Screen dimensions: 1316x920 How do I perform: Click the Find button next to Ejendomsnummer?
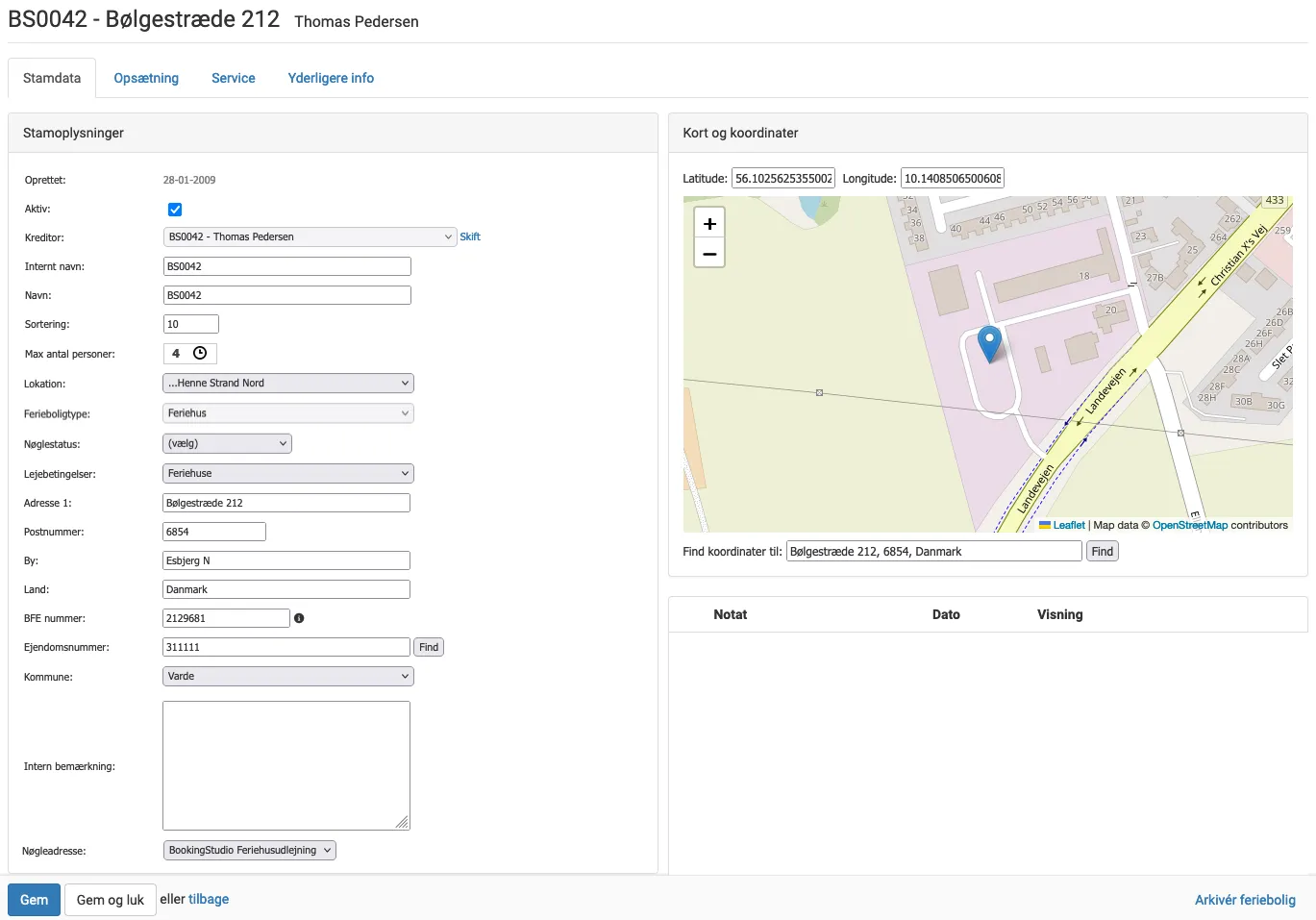pos(429,648)
